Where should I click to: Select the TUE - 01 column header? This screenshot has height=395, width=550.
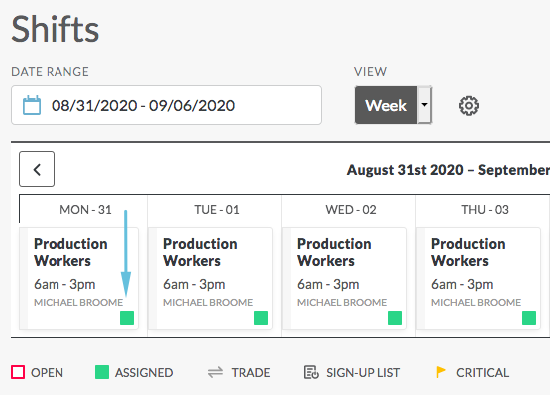(217, 210)
